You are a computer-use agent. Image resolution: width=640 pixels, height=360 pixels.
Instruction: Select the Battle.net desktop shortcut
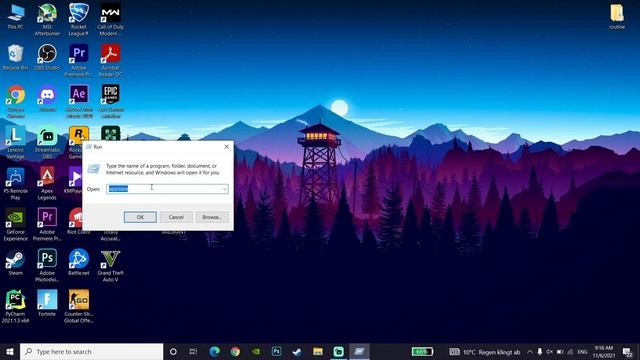78,262
